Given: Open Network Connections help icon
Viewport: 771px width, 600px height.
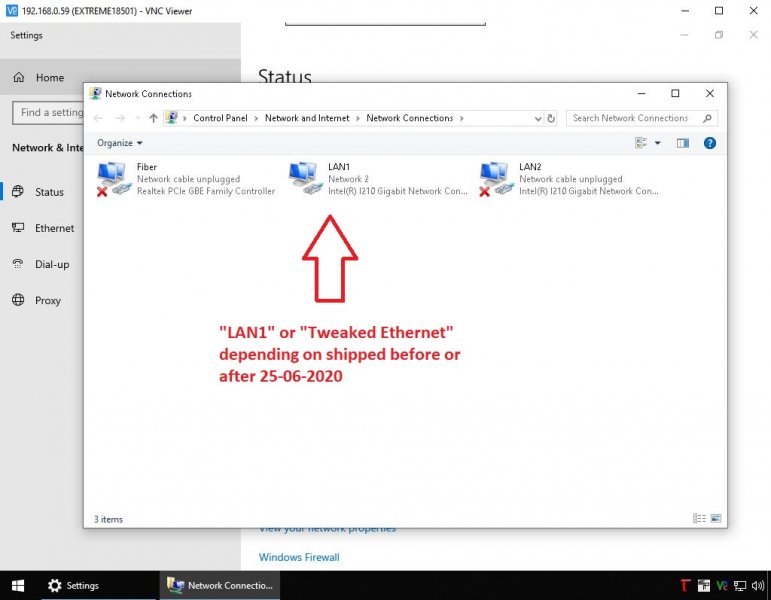Looking at the screenshot, I should (x=709, y=143).
